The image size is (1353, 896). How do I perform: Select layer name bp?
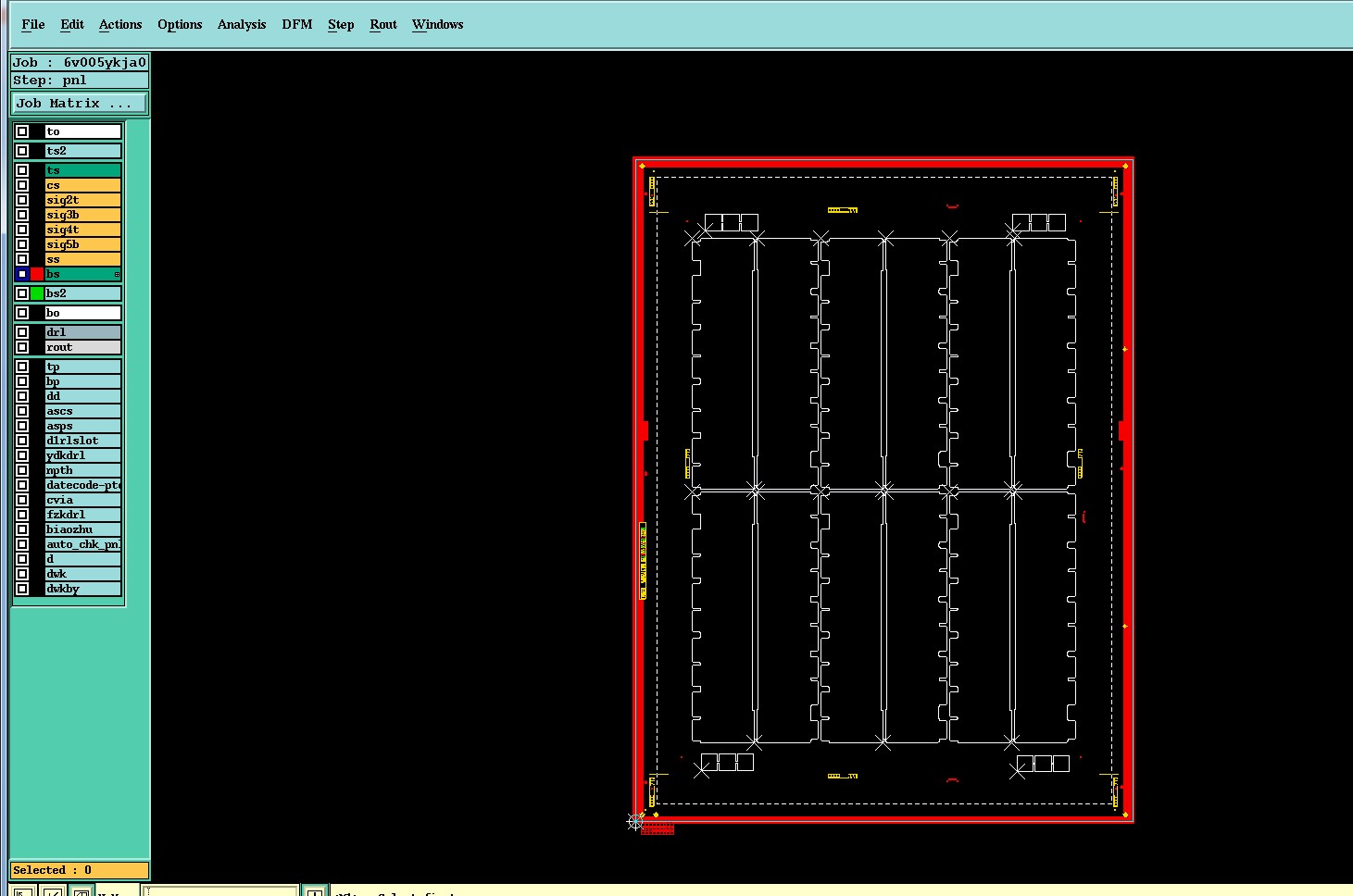pyautogui.click(x=82, y=381)
